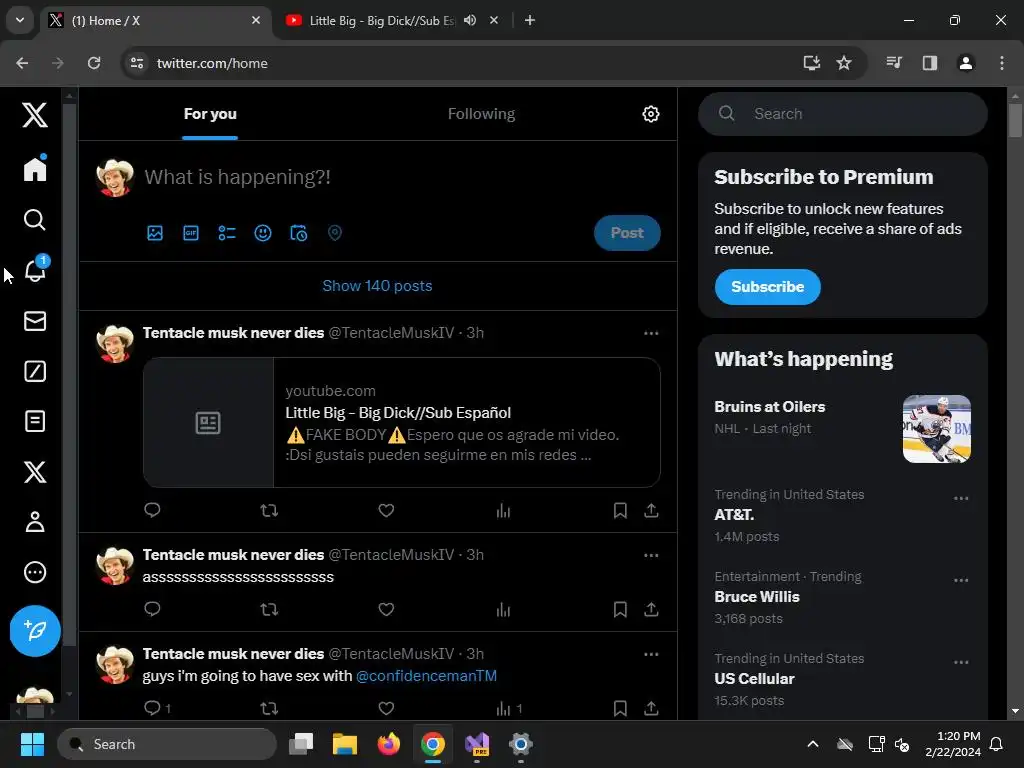The image size is (1024, 768).
Task: Open Bruins at Oilers hockey thumbnail
Action: click(x=936, y=428)
